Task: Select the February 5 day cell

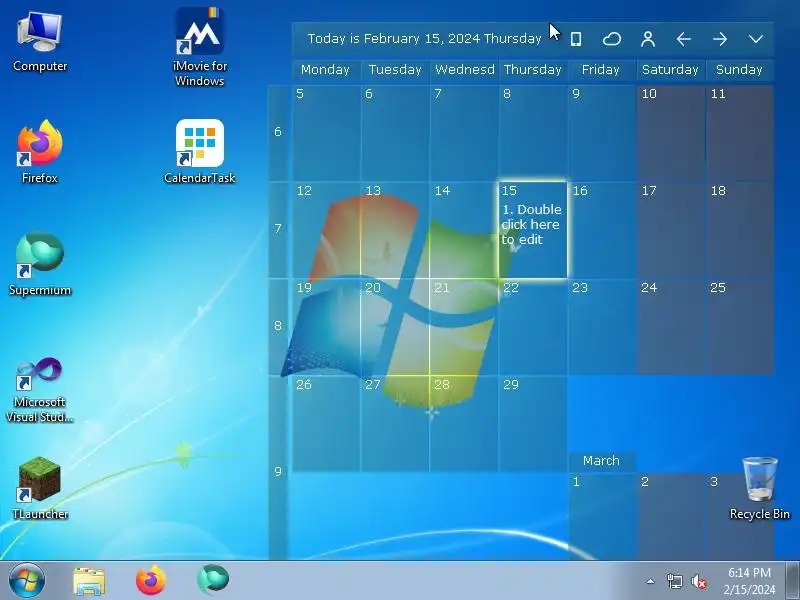Action: point(326,133)
